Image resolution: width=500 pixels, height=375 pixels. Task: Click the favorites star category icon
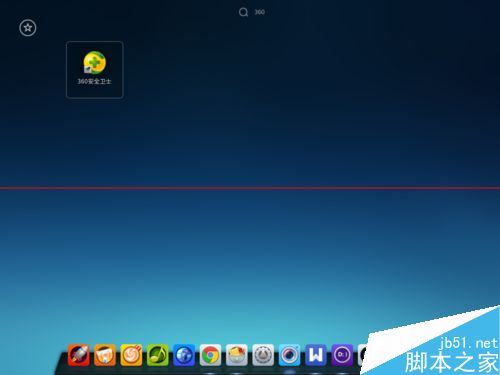[28, 28]
